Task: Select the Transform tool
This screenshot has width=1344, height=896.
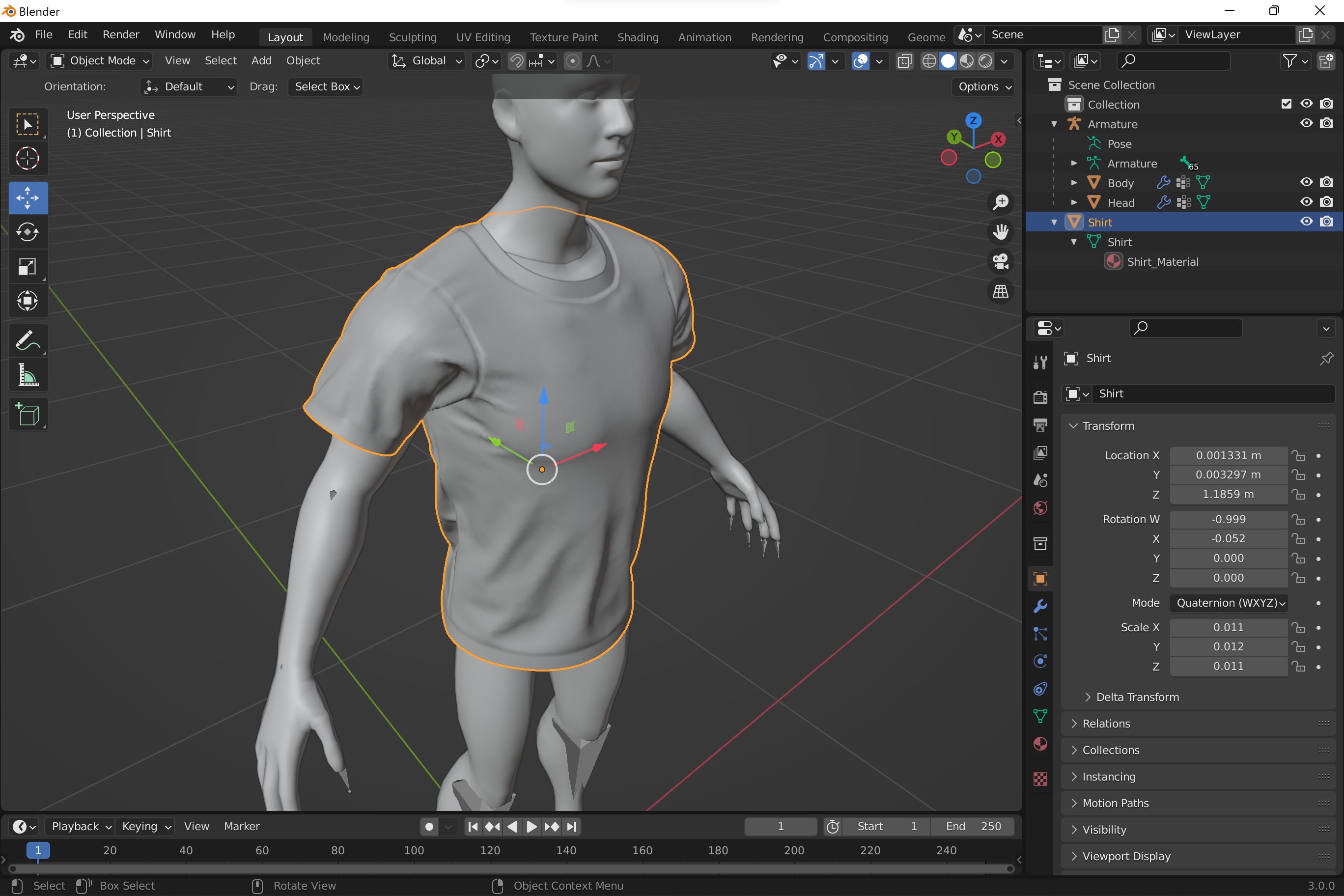Action: (x=28, y=301)
